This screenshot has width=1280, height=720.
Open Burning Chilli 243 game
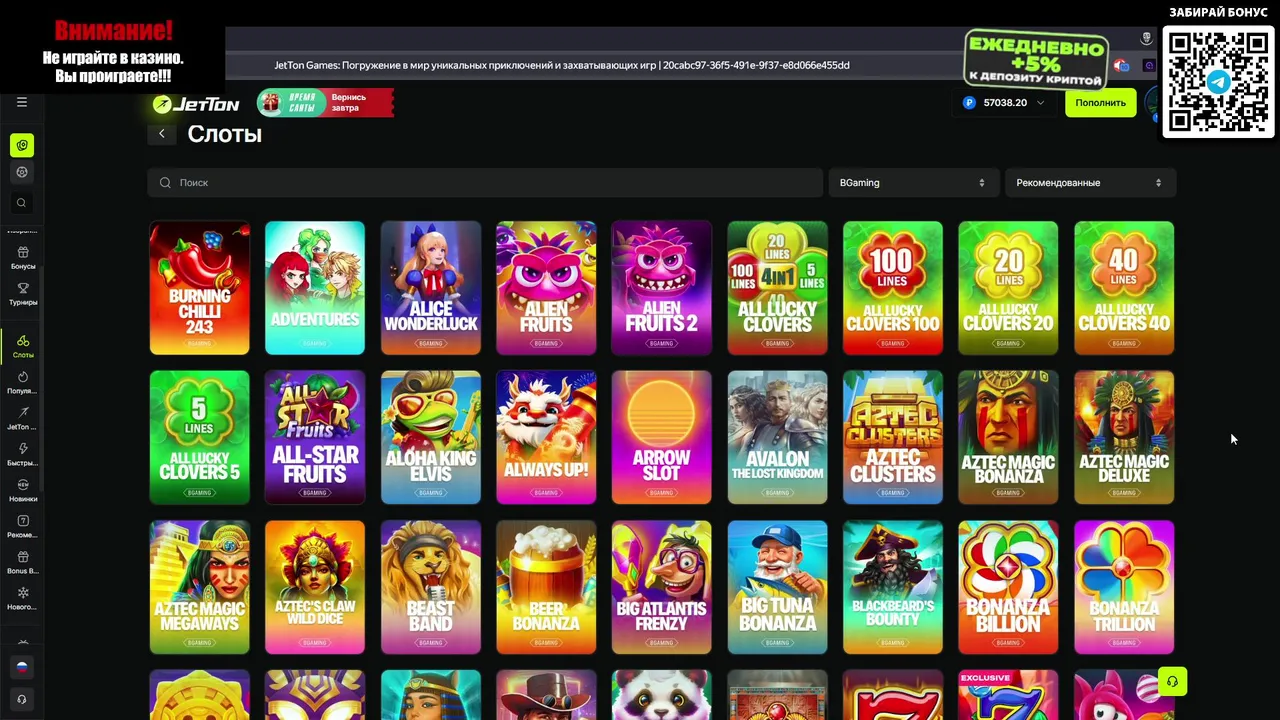199,288
